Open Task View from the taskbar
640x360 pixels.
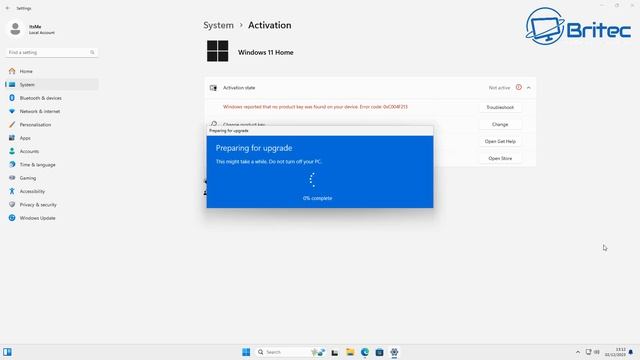(x=335, y=352)
